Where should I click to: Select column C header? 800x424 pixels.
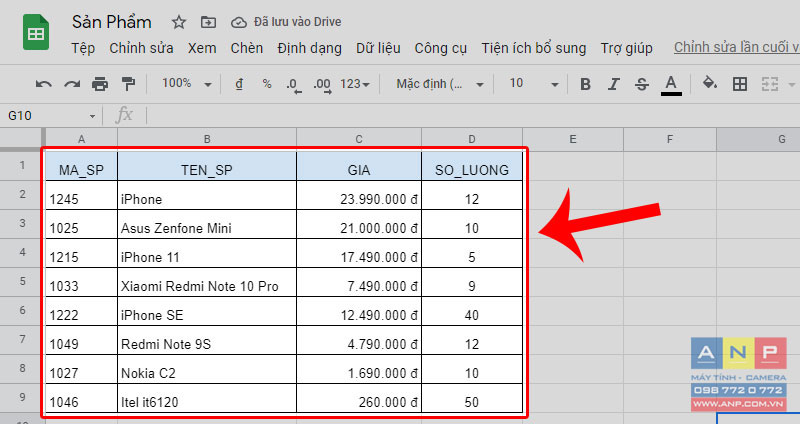359,139
